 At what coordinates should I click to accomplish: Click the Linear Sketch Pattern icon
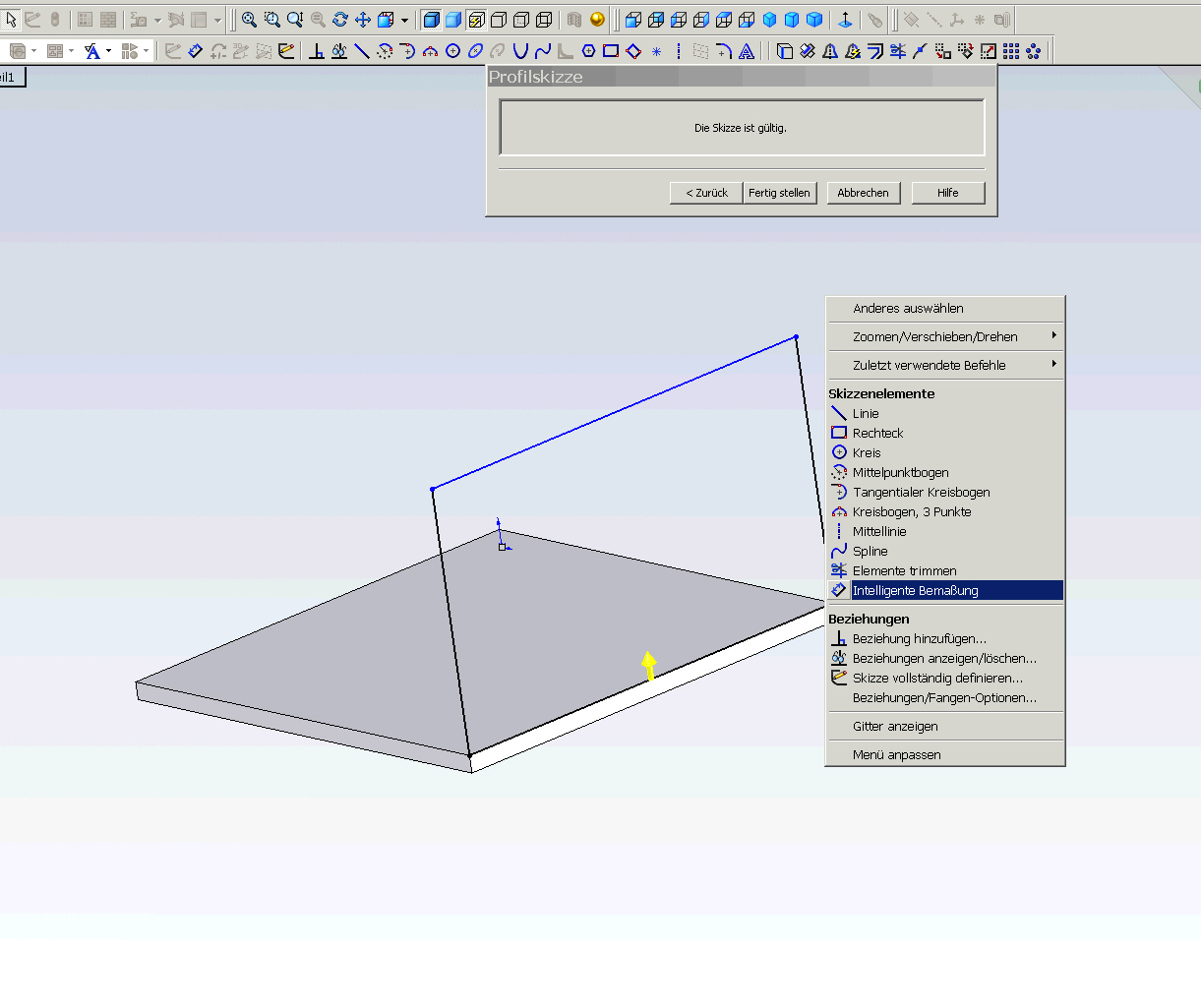point(1011,50)
